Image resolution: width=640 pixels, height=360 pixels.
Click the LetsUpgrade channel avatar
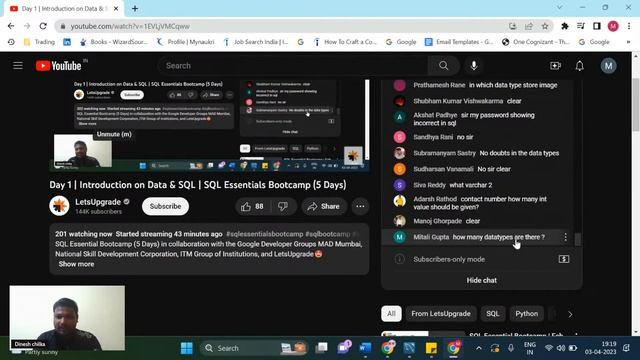(59, 205)
